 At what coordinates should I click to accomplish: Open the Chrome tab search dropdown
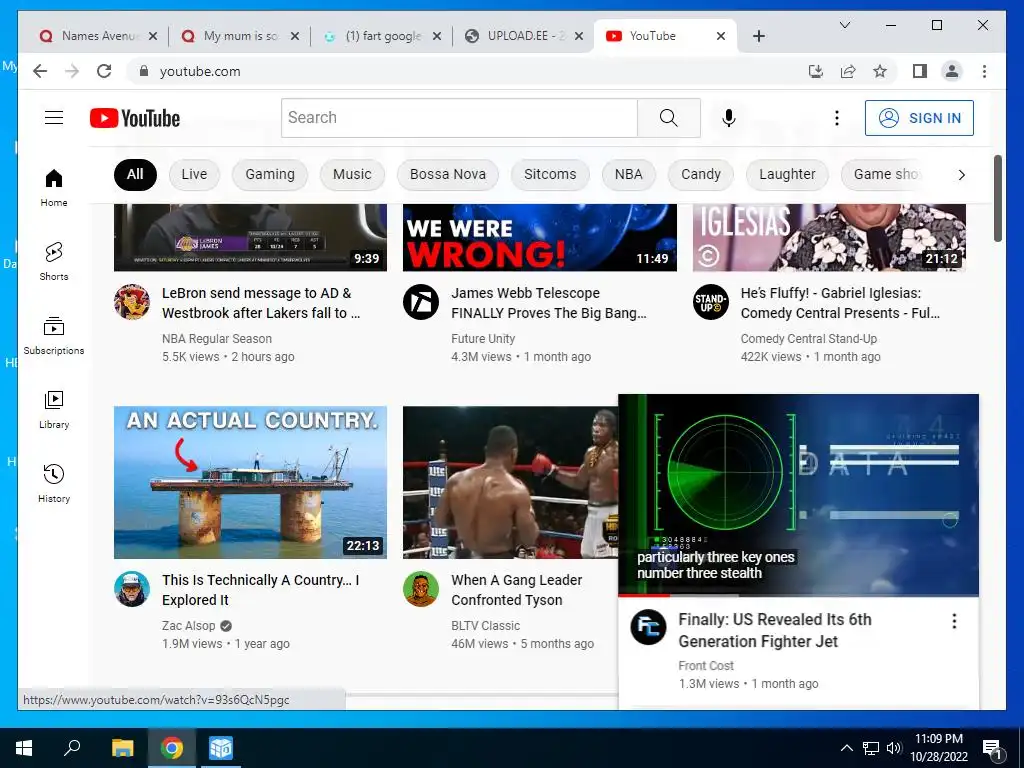pos(844,25)
